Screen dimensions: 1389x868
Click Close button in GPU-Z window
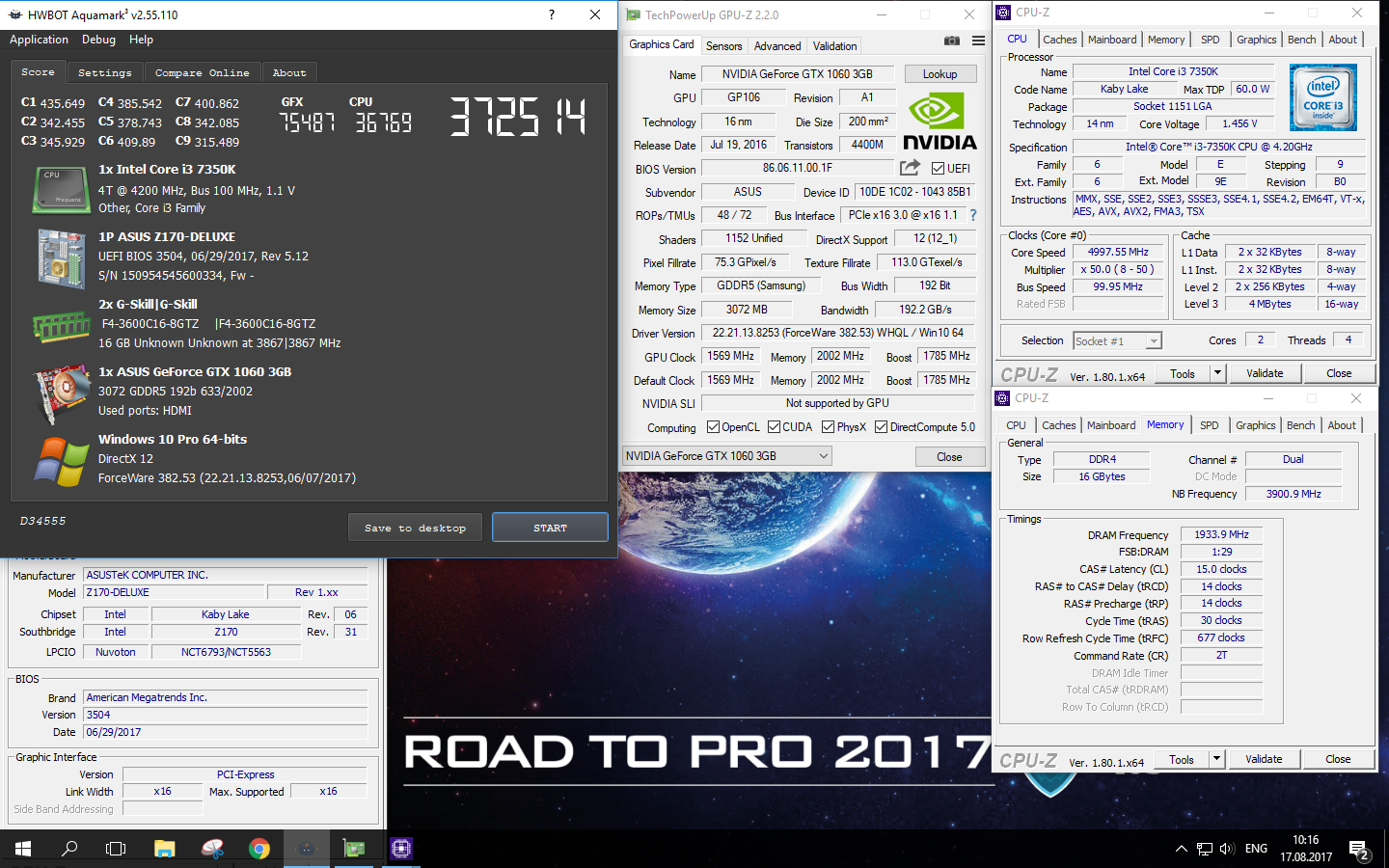[x=949, y=456]
